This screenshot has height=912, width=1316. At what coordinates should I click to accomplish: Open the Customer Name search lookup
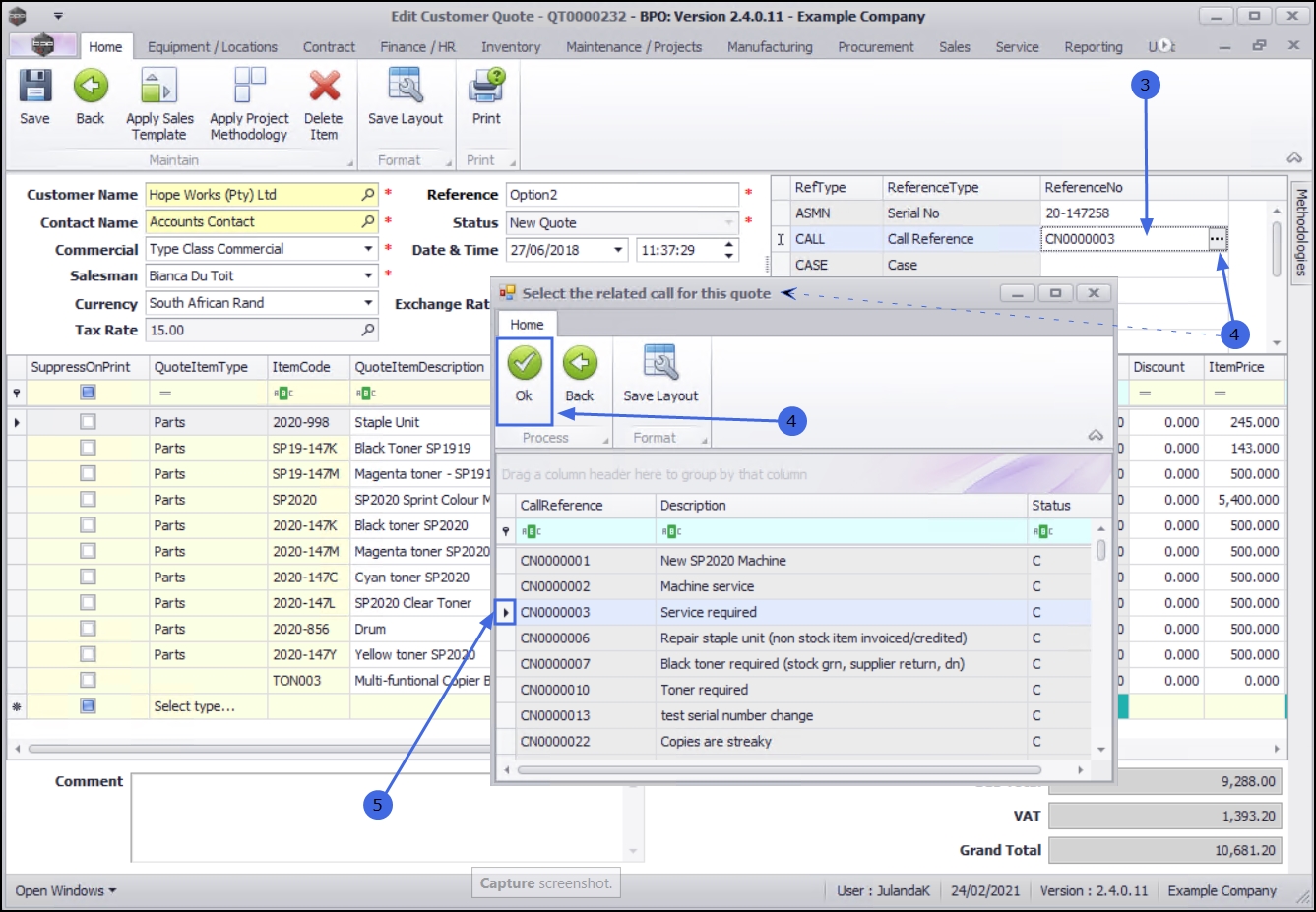(368, 195)
